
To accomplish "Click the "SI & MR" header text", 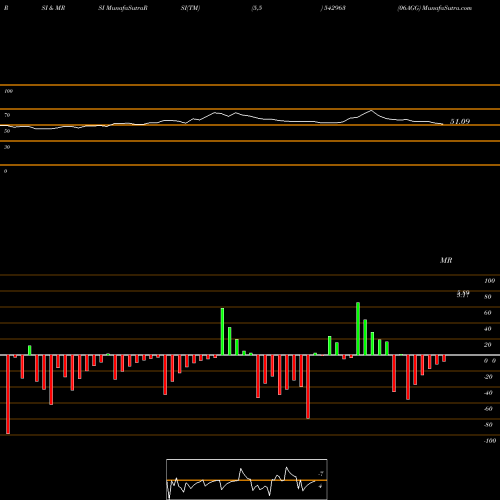I will coord(53,8).
